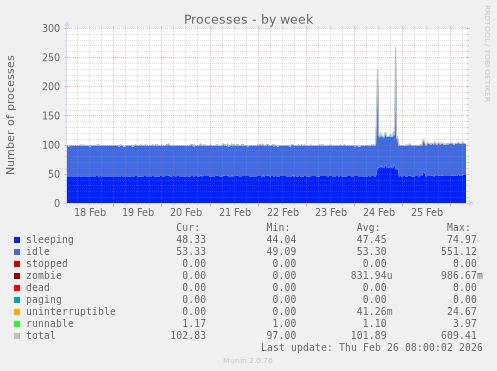Viewport: 497px width, 371px height.
Task: Click the 'Munin 2.0.76' version text
Action: click(248, 361)
